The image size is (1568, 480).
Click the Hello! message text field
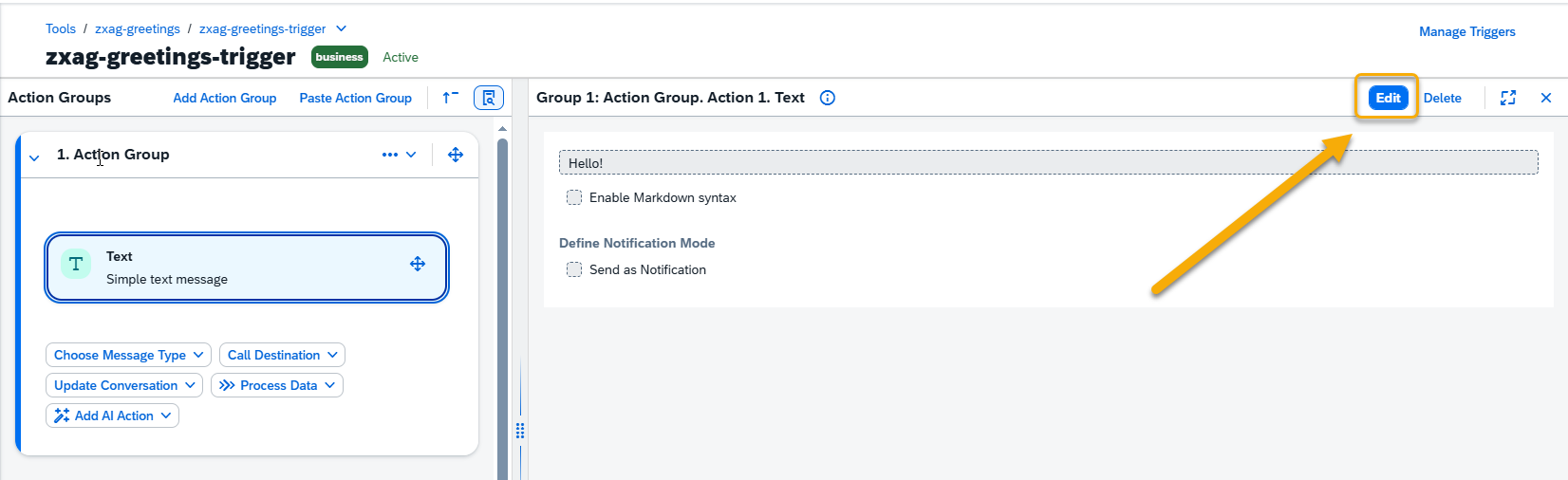(x=1049, y=162)
